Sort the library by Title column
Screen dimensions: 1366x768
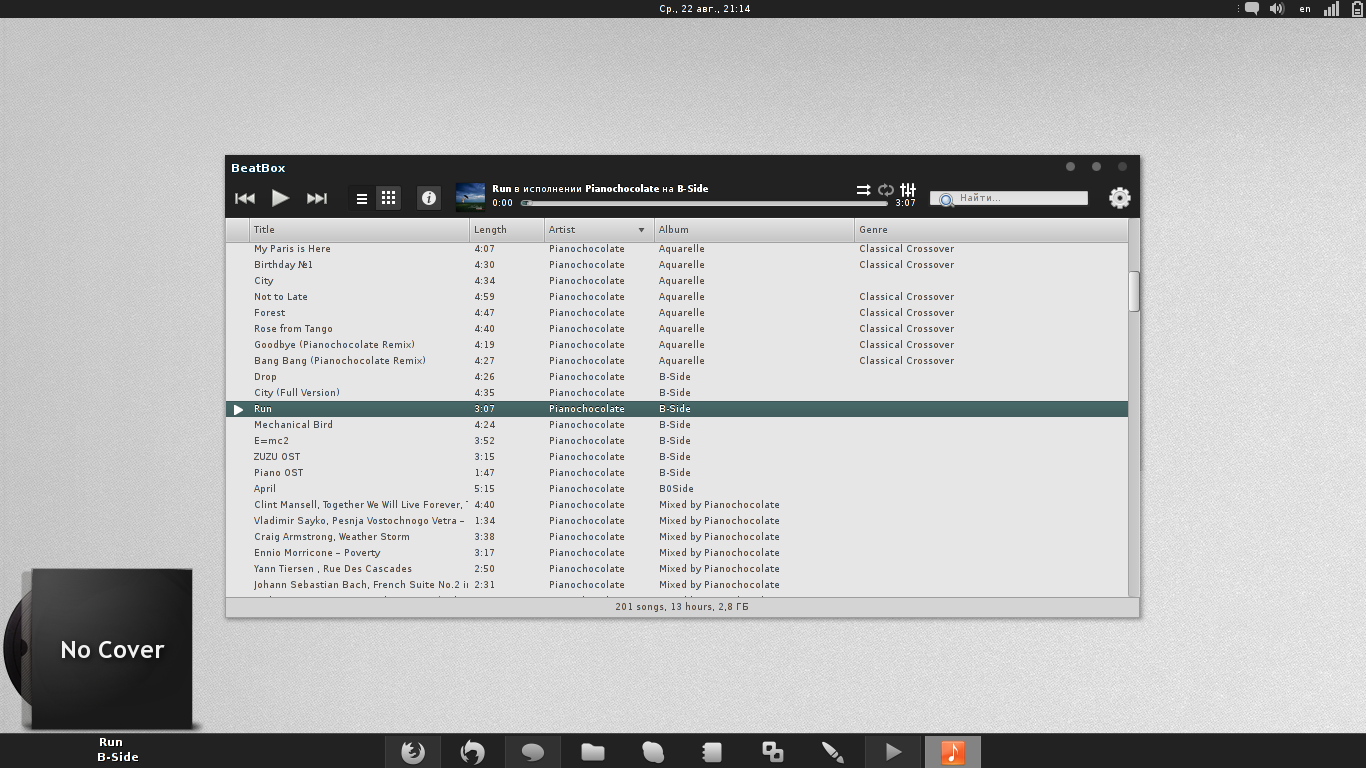[x=359, y=230]
